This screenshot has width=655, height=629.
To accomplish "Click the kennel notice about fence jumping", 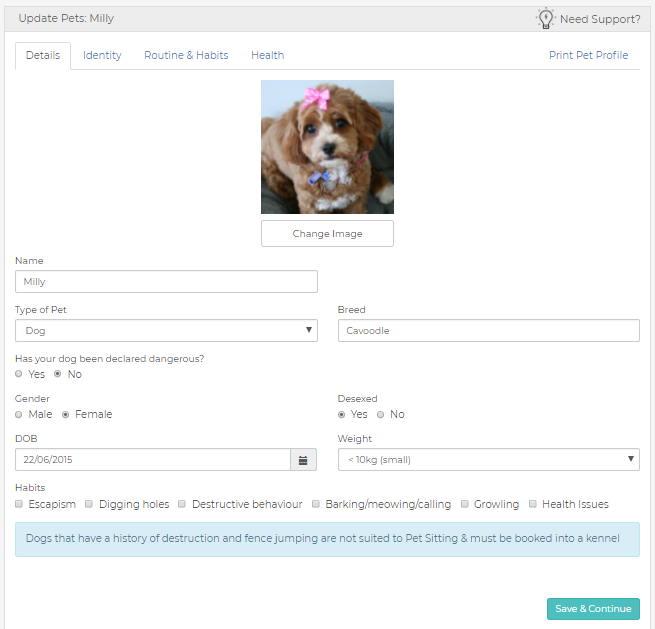I will (x=327, y=539).
